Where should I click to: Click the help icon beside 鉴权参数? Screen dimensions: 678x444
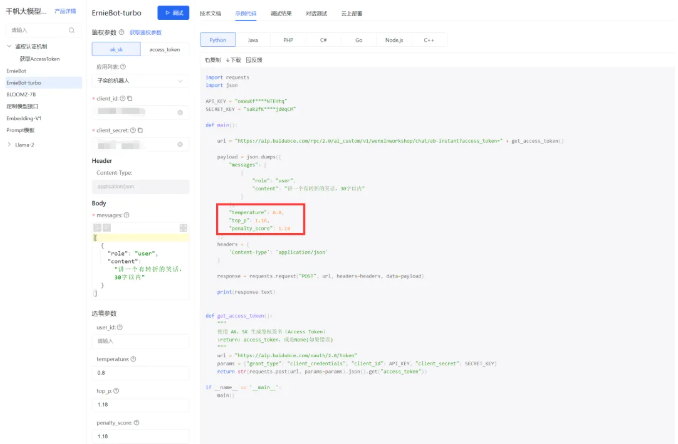coord(122,32)
